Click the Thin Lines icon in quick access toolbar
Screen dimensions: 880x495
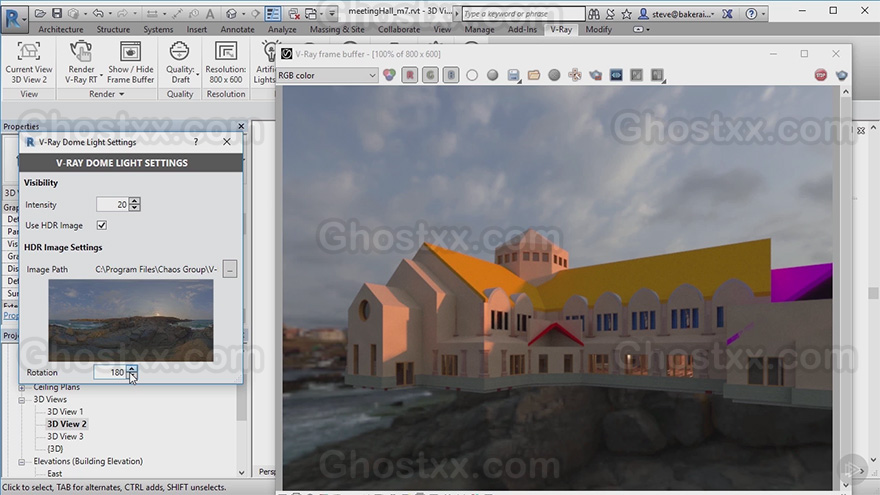click(273, 13)
